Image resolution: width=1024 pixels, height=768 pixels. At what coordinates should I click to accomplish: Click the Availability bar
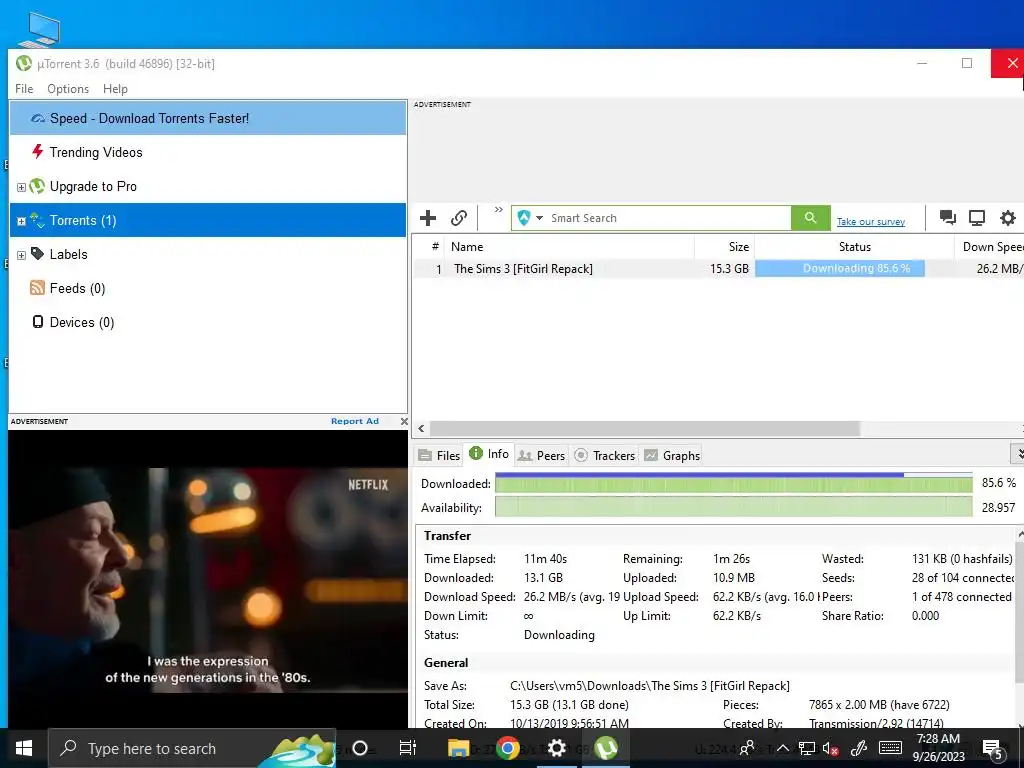733,507
